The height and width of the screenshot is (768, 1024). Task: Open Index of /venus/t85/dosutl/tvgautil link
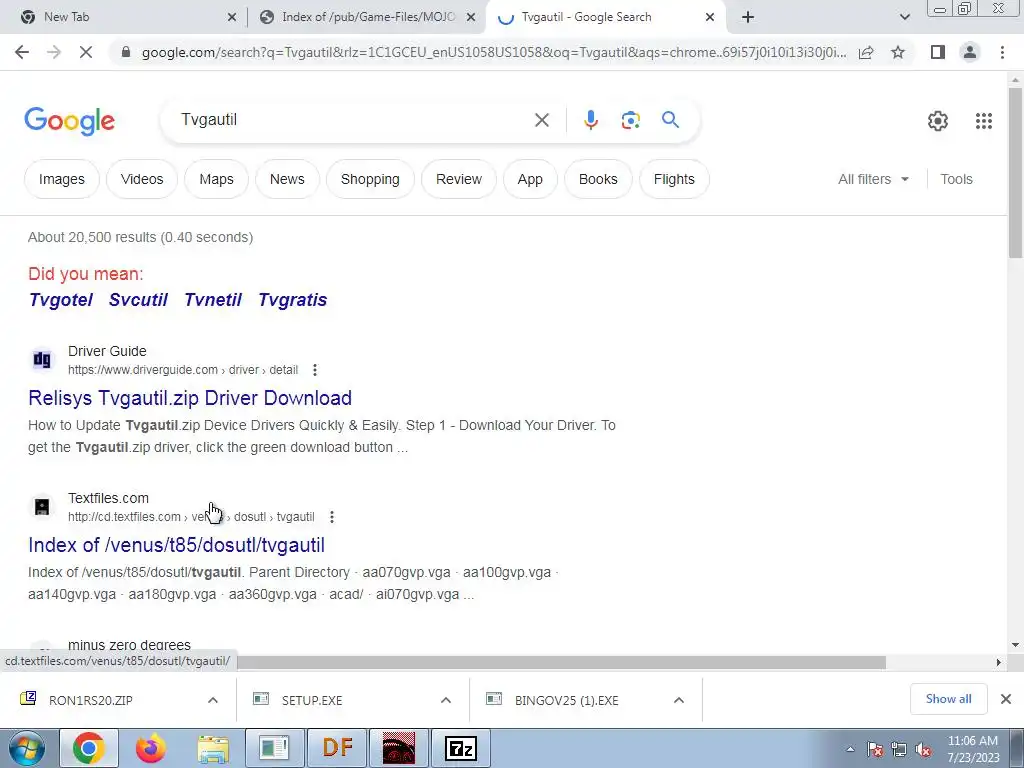(176, 545)
